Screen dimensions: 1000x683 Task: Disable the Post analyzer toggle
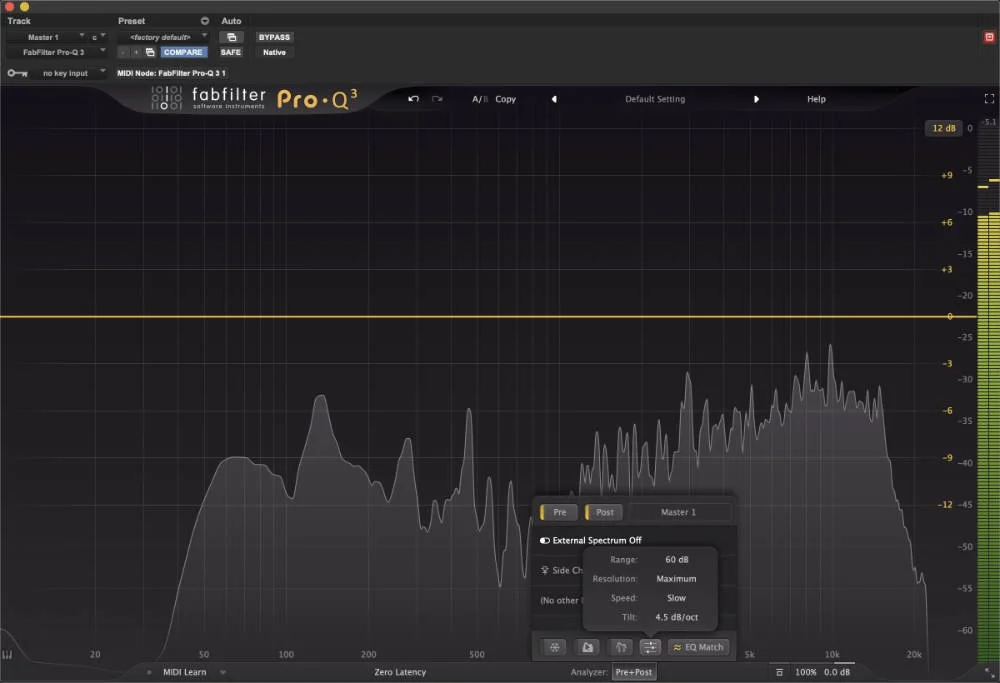[x=604, y=511]
